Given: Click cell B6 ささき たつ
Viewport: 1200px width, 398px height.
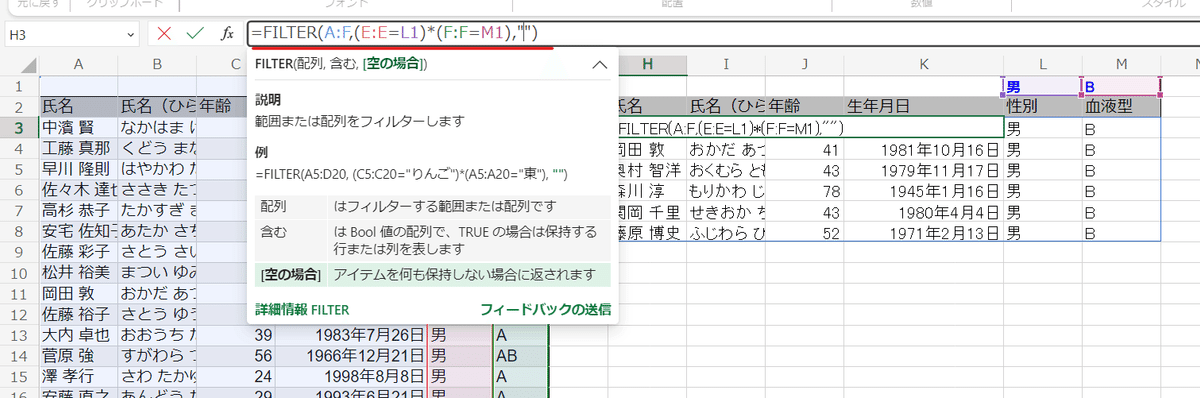Looking at the screenshot, I should tap(157, 191).
